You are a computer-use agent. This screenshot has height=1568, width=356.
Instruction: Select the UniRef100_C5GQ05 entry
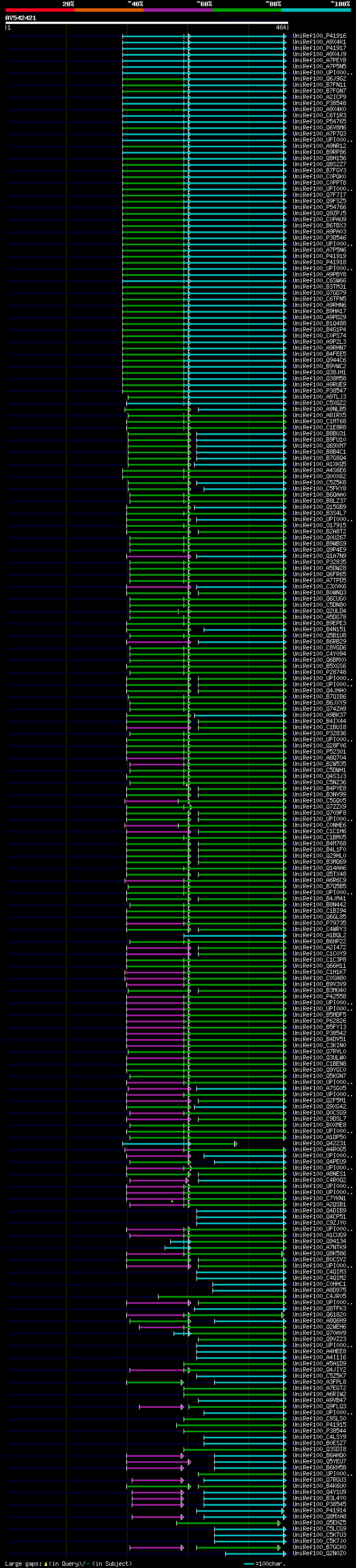[x=319, y=800]
